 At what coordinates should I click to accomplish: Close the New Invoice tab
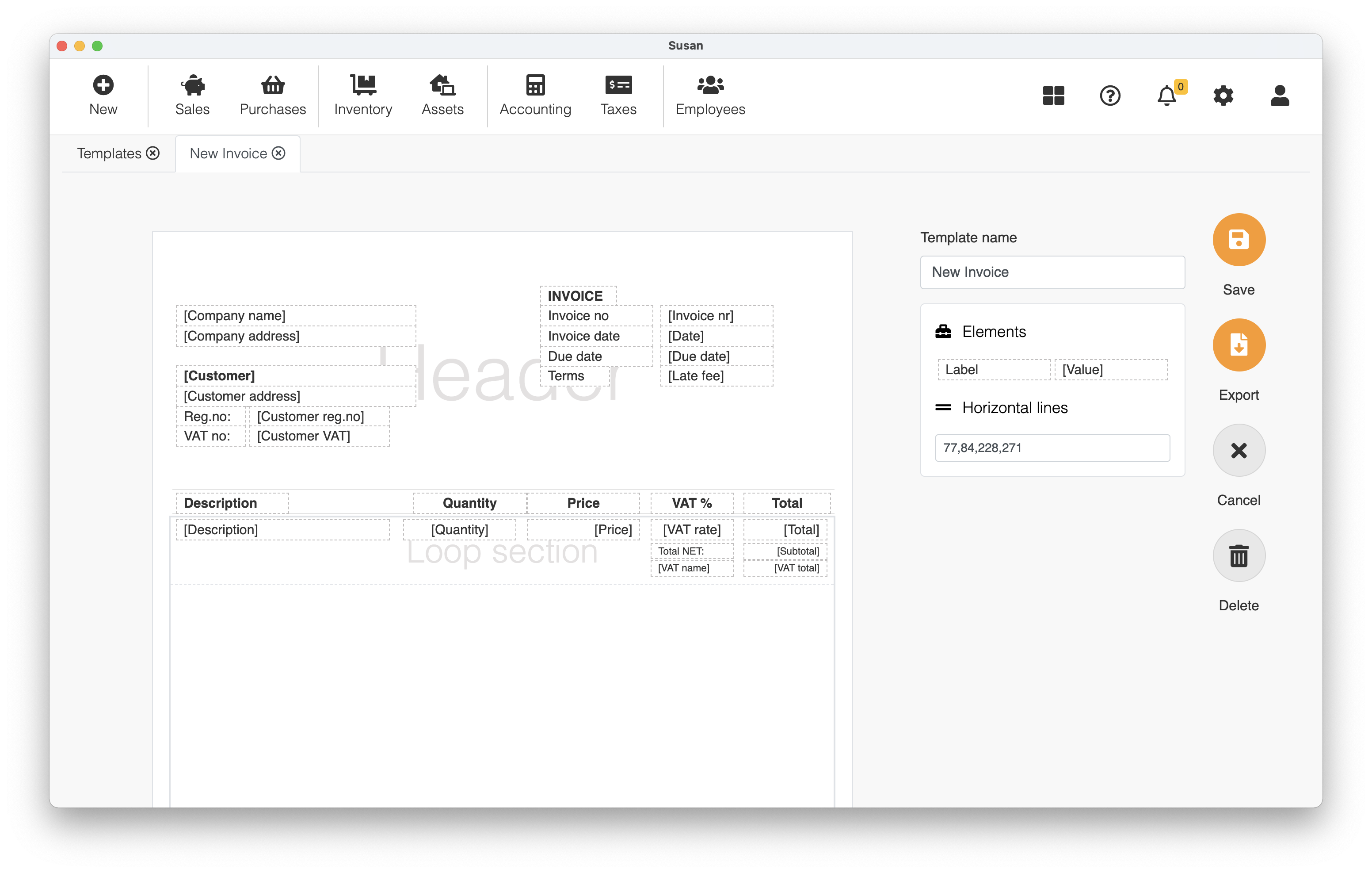point(278,153)
